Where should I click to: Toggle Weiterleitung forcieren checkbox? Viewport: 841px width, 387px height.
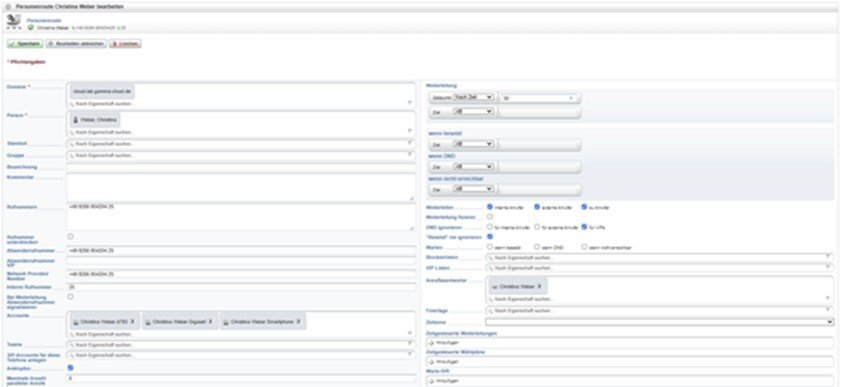(x=490, y=217)
